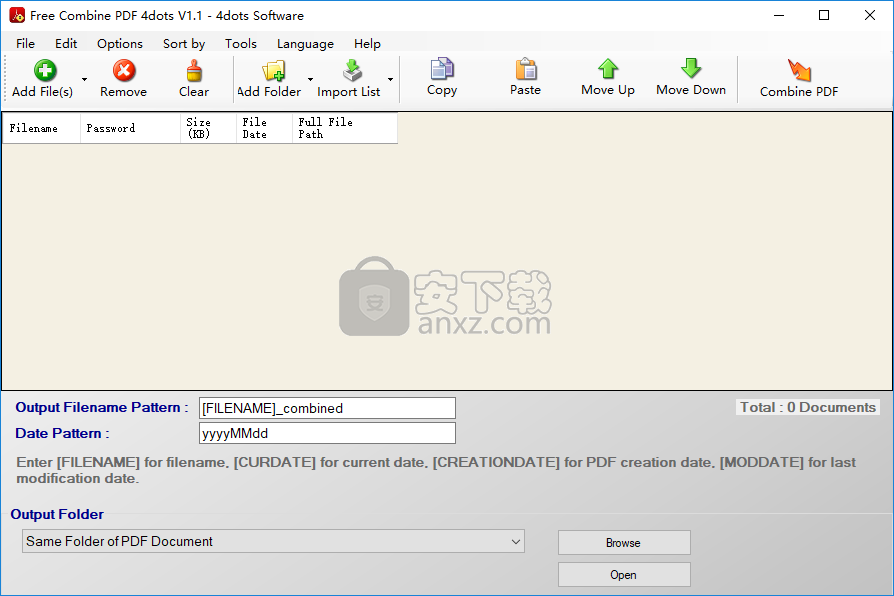894x596 pixels.
Task: Click the Open button
Action: tap(624, 574)
